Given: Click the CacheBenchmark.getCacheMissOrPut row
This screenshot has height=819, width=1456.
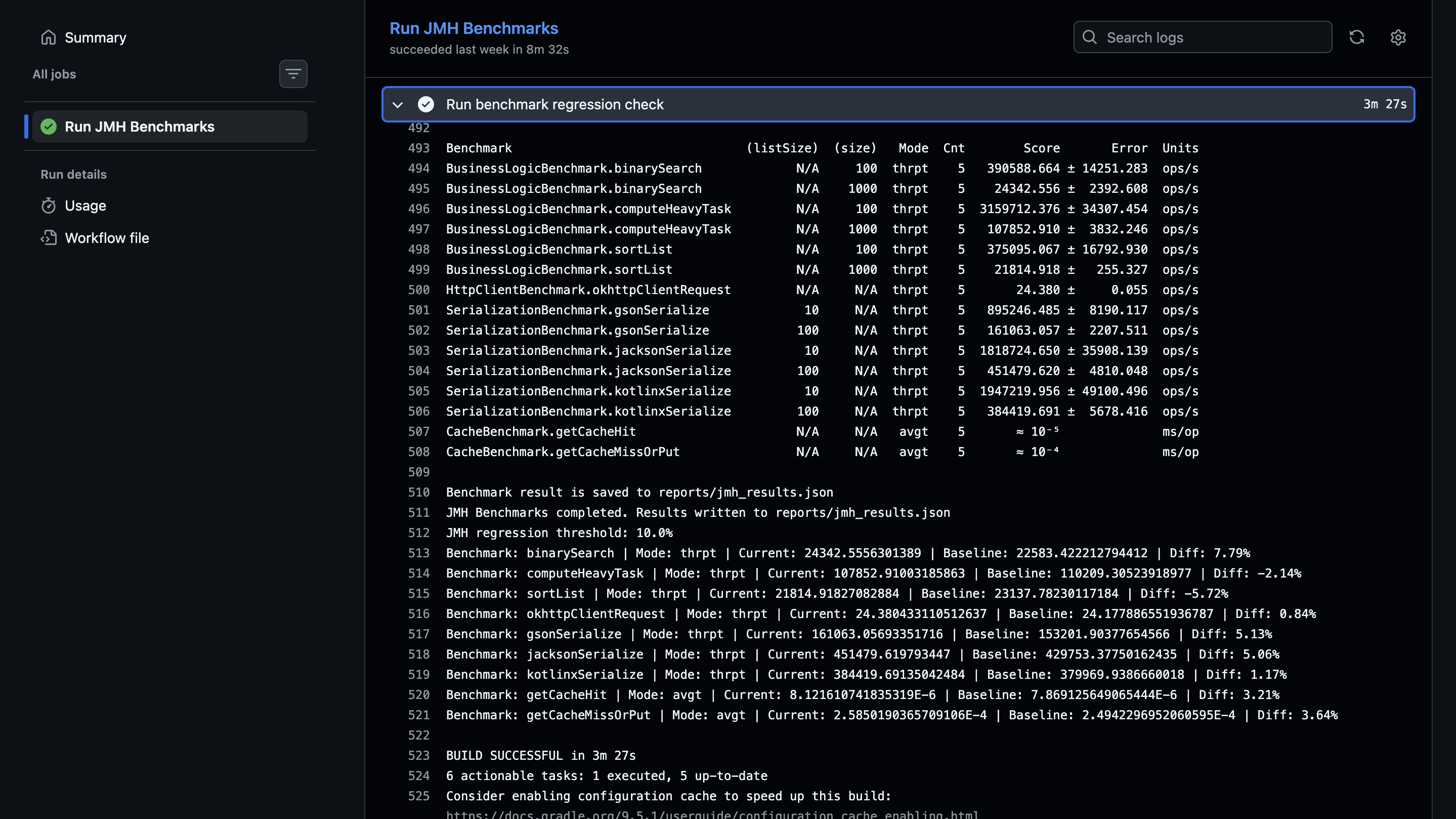Looking at the screenshot, I should point(823,452).
